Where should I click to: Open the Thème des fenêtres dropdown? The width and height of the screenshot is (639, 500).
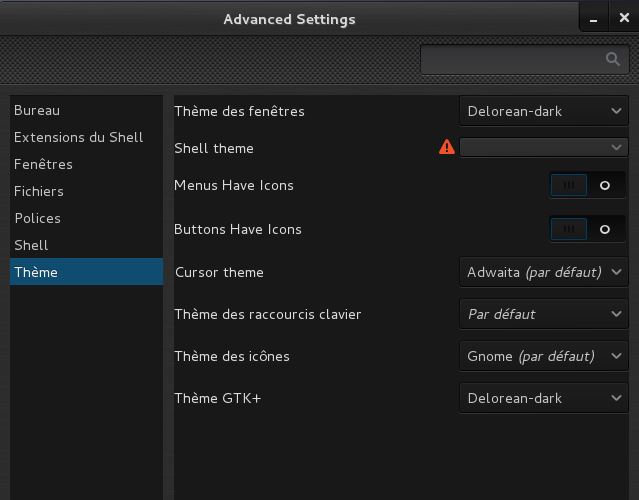pyautogui.click(x=544, y=111)
